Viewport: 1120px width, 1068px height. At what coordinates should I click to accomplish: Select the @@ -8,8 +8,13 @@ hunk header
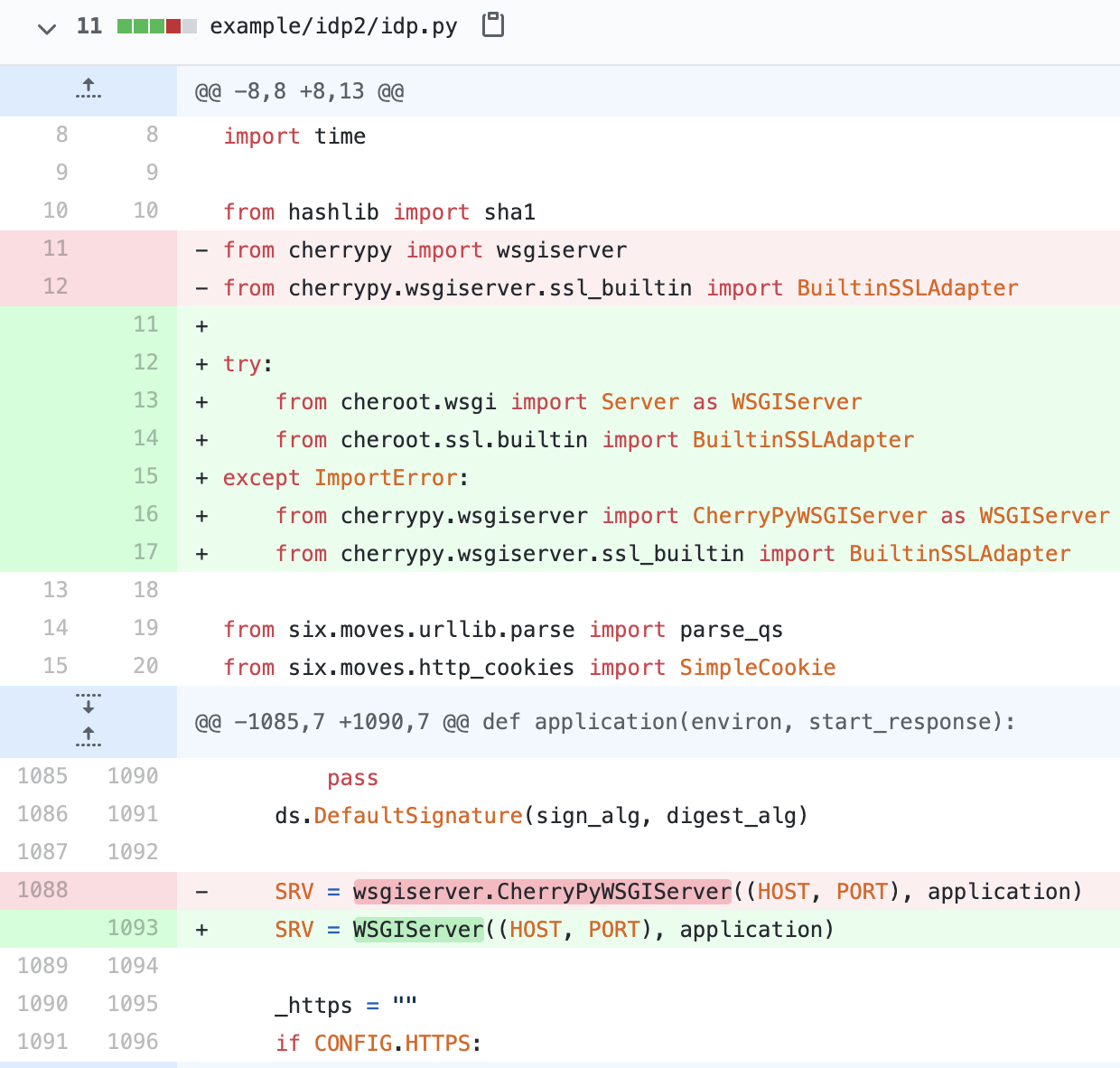point(300,91)
